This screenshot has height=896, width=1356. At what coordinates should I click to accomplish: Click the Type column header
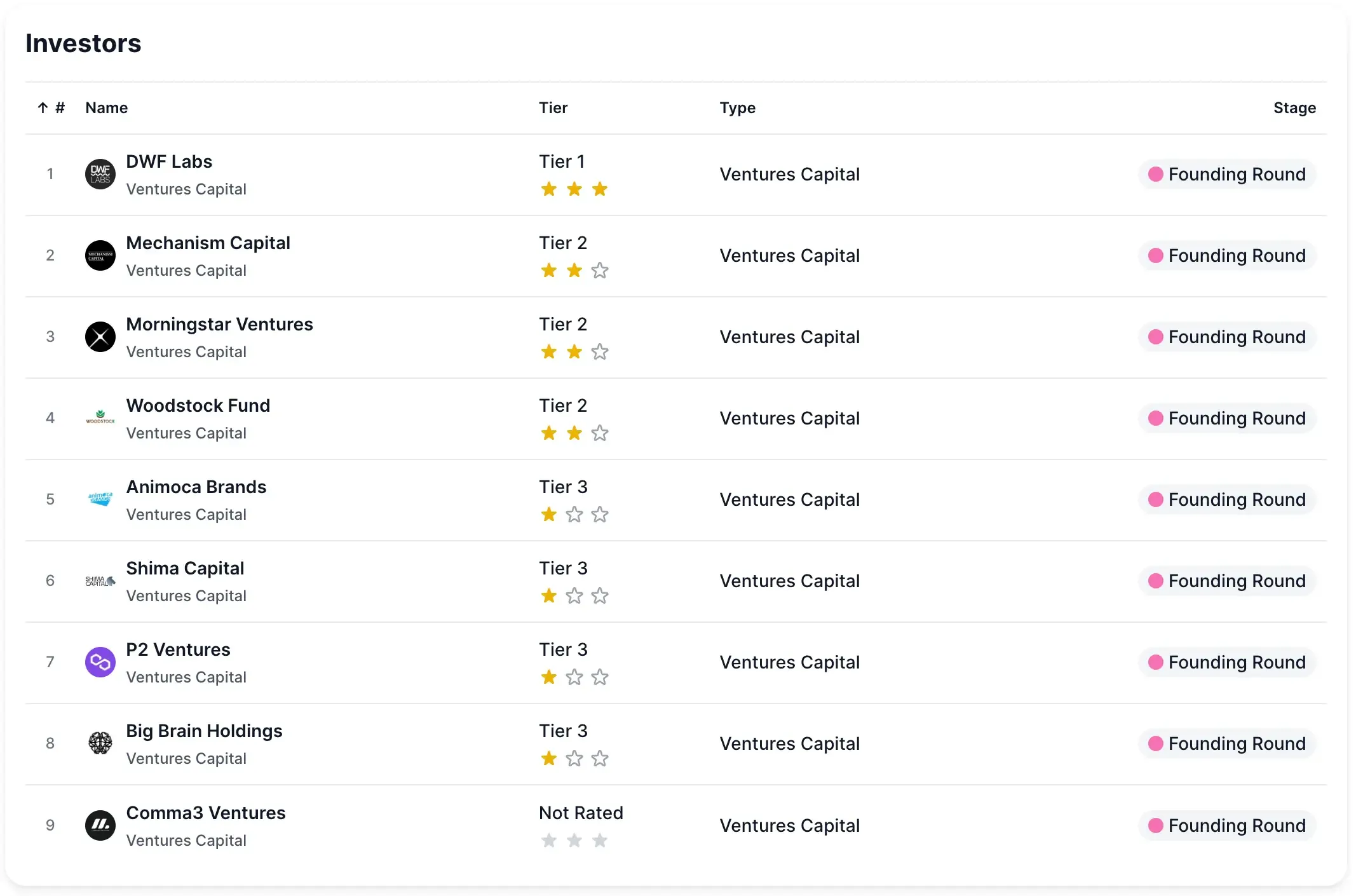click(x=737, y=108)
